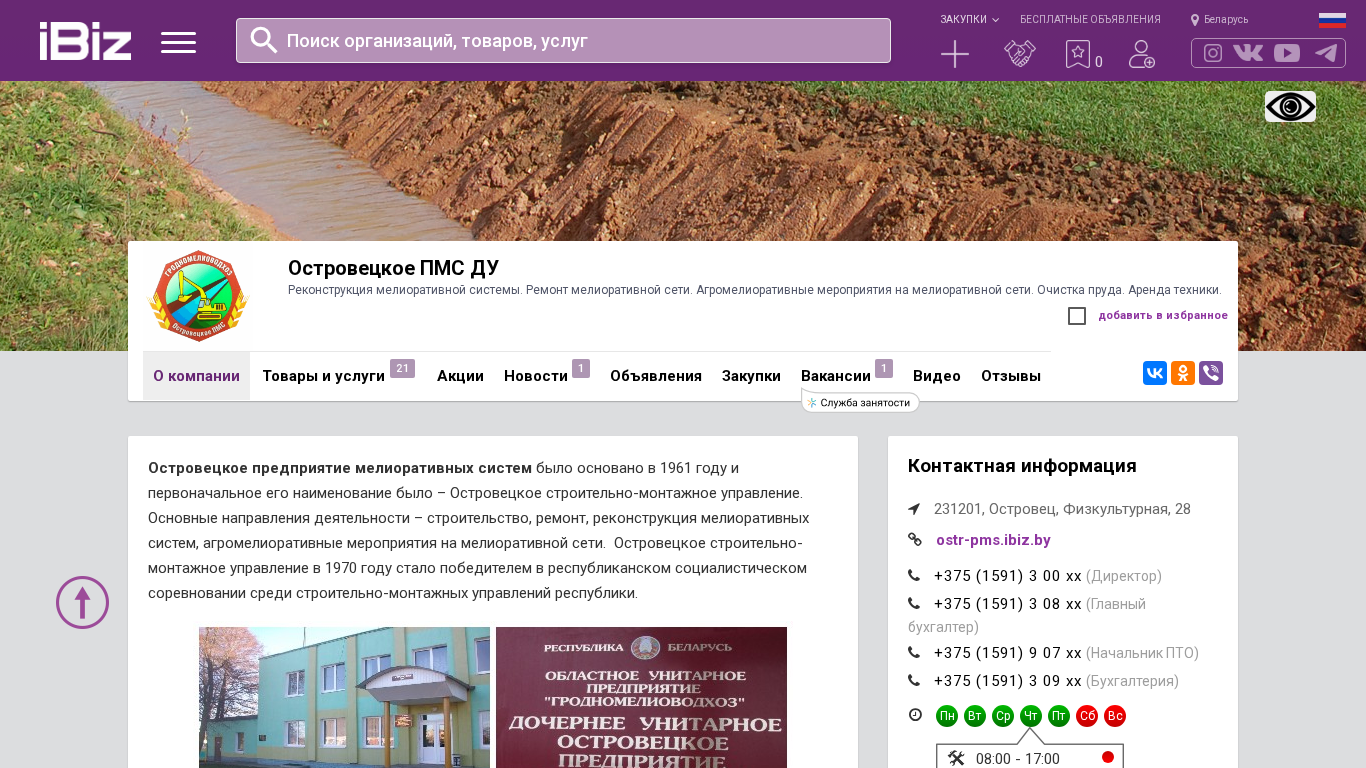Switch to the Видео tab

coord(937,376)
